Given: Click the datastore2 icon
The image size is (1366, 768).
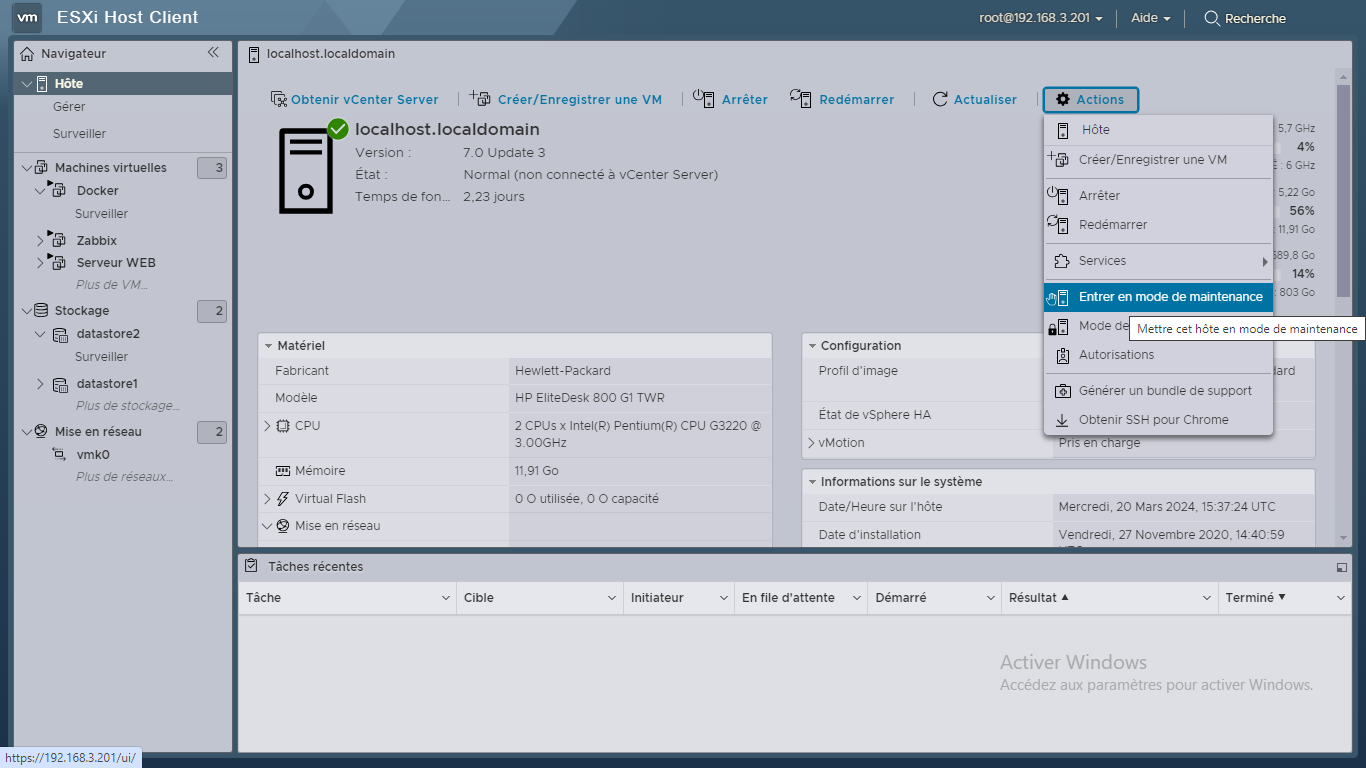Looking at the screenshot, I should 60,334.
